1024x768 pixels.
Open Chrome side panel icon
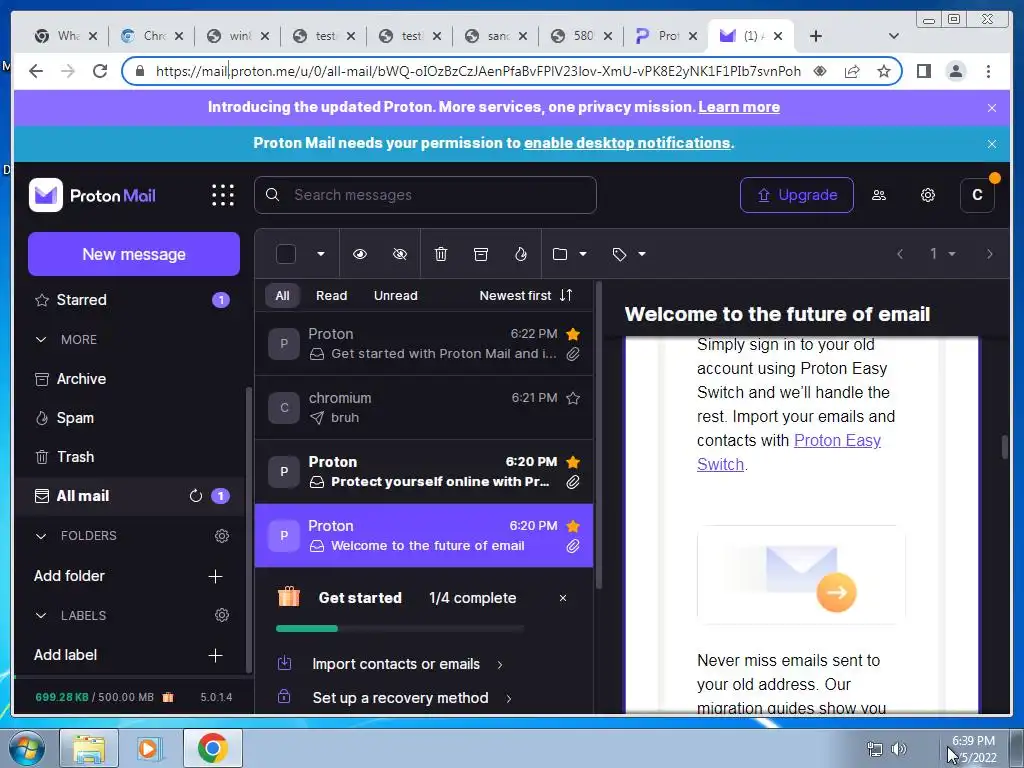tap(923, 71)
